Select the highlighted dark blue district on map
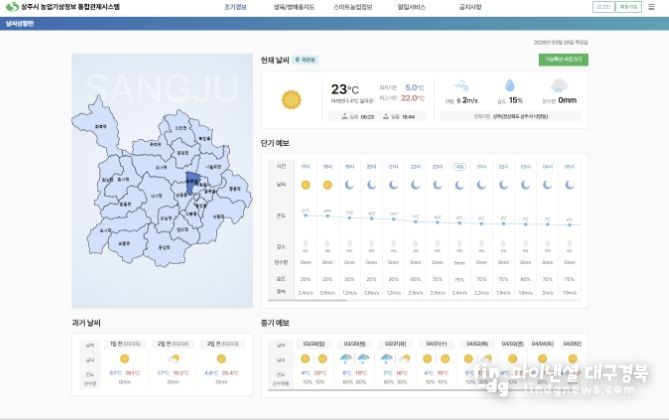This screenshot has height=420, width=669. 192,181
